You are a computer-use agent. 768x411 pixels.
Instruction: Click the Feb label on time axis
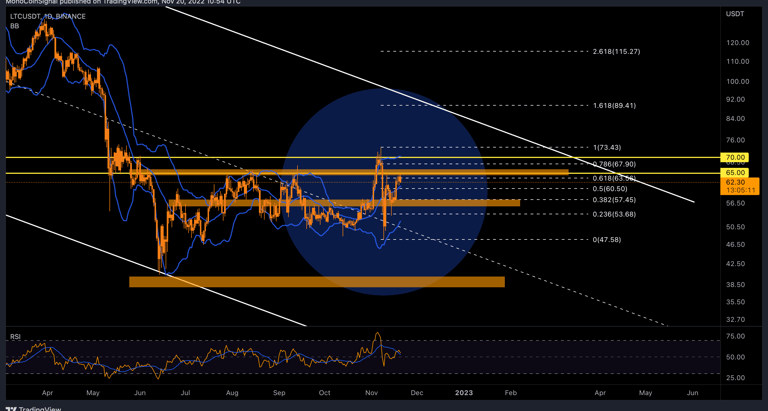[x=510, y=393]
